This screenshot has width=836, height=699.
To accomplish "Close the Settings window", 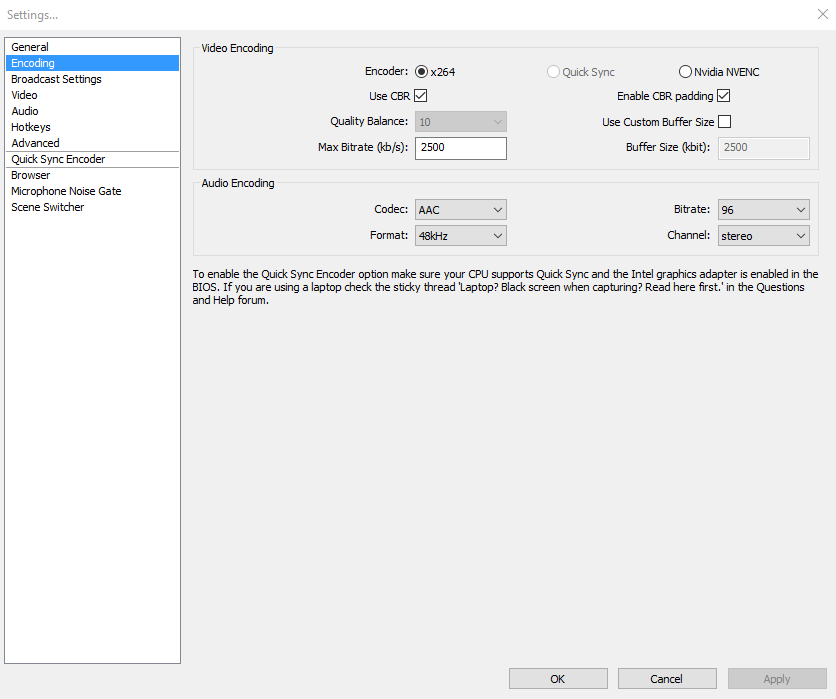I will click(x=823, y=14).
